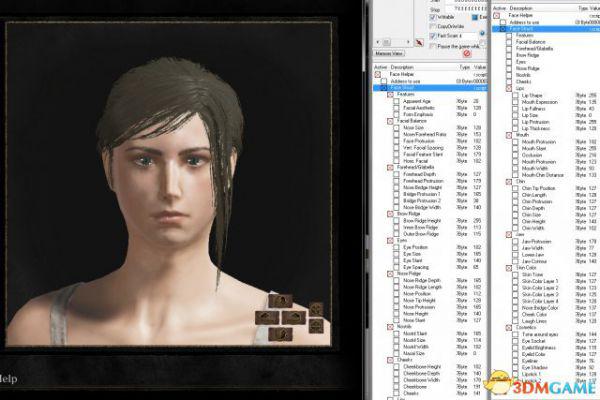Collapse the Nostrils group in left window
The height and width of the screenshot is (400, 600).
[x=390, y=327]
